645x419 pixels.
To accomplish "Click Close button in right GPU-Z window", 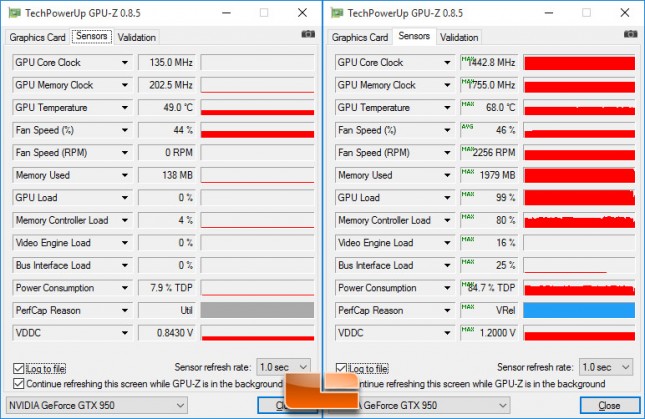I will coord(610,406).
